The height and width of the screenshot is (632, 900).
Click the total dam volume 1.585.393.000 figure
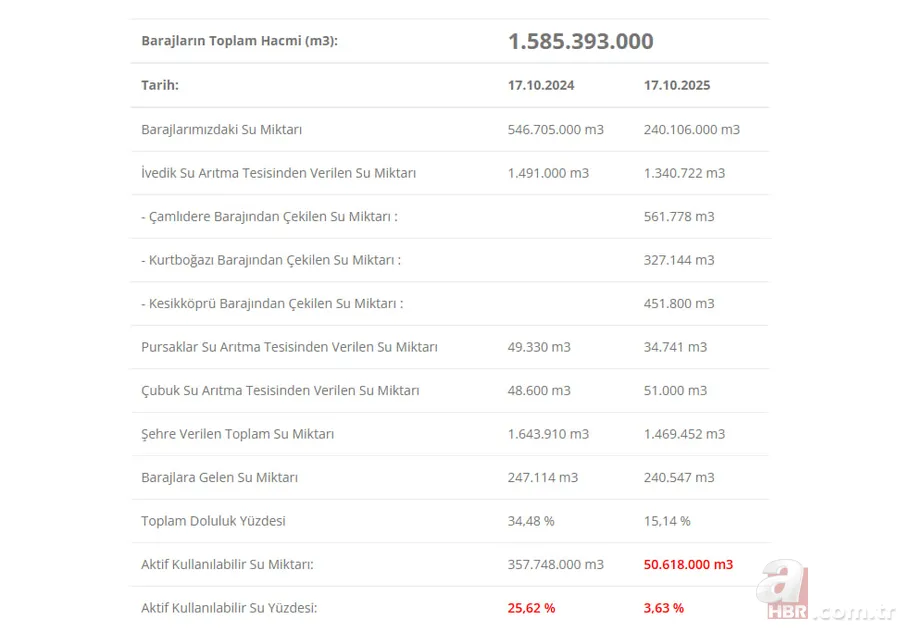(x=580, y=41)
